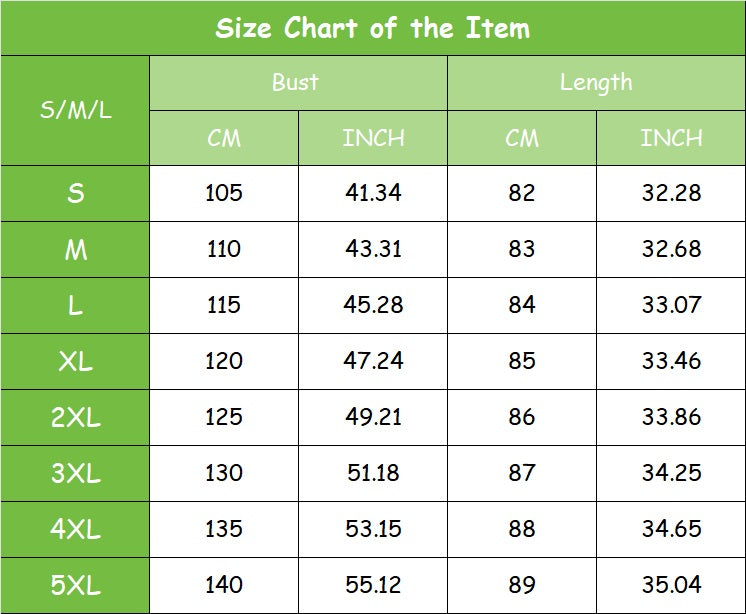Select the XL size row label
This screenshot has width=746, height=614.
click(75, 361)
